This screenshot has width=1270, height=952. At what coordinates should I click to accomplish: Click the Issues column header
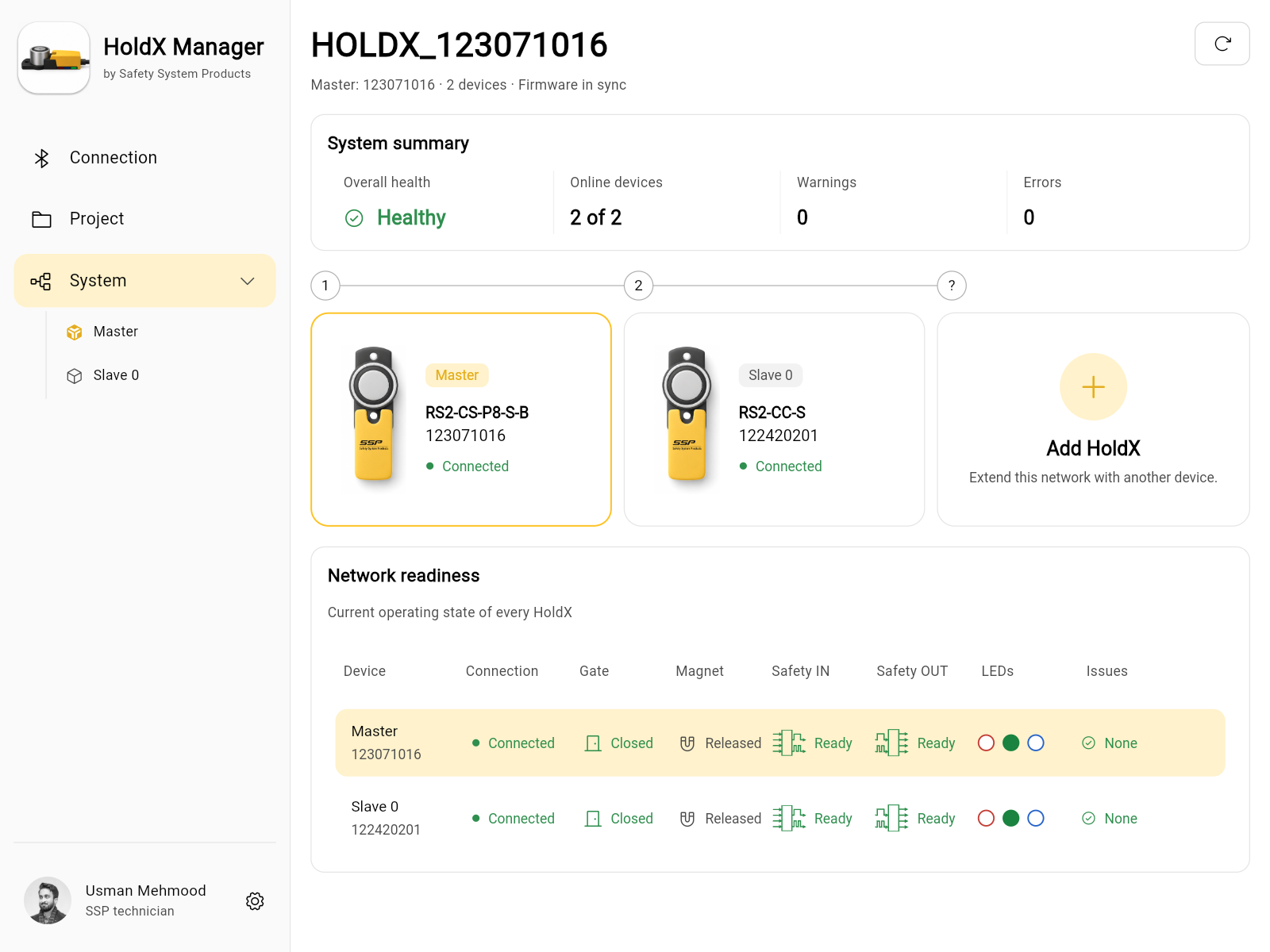[x=1107, y=671]
